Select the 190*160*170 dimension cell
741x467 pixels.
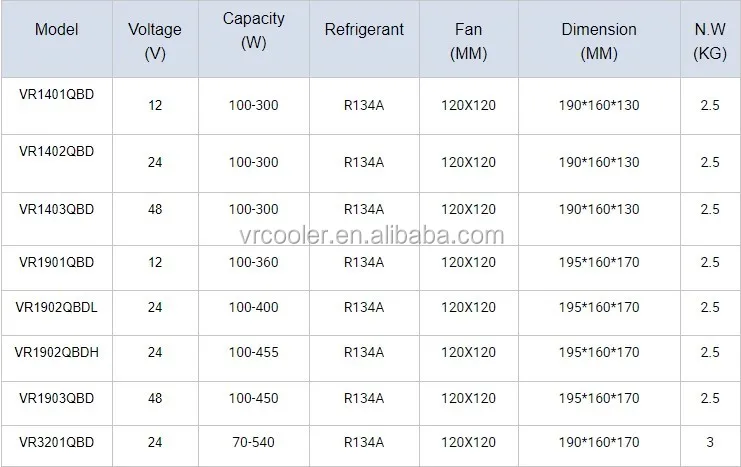(598, 440)
